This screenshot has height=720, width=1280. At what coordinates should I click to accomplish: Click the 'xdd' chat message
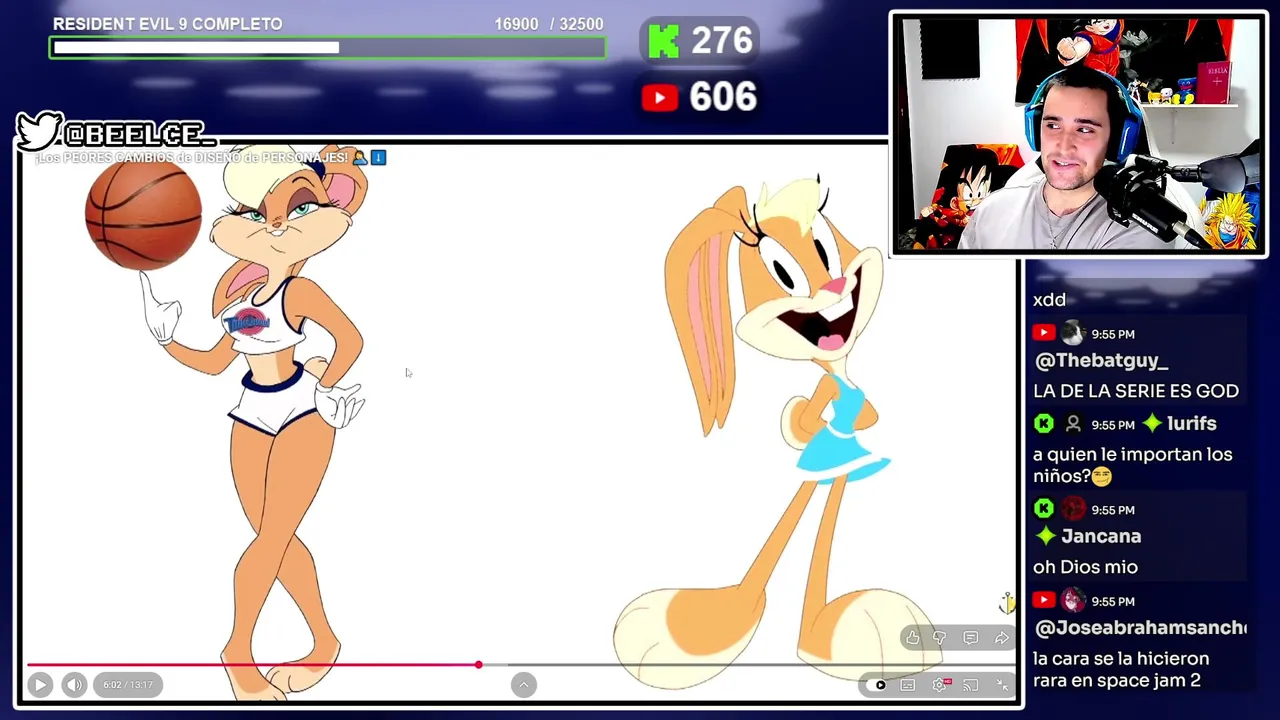click(x=1049, y=300)
